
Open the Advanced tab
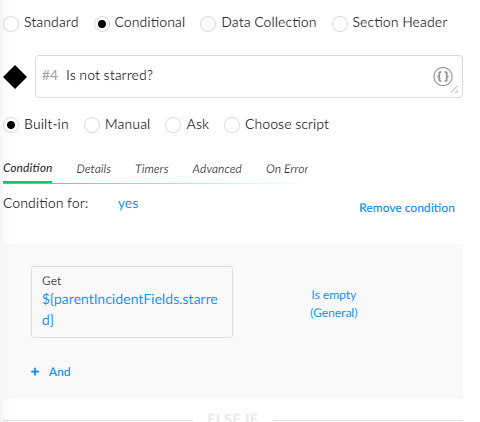pos(217,169)
